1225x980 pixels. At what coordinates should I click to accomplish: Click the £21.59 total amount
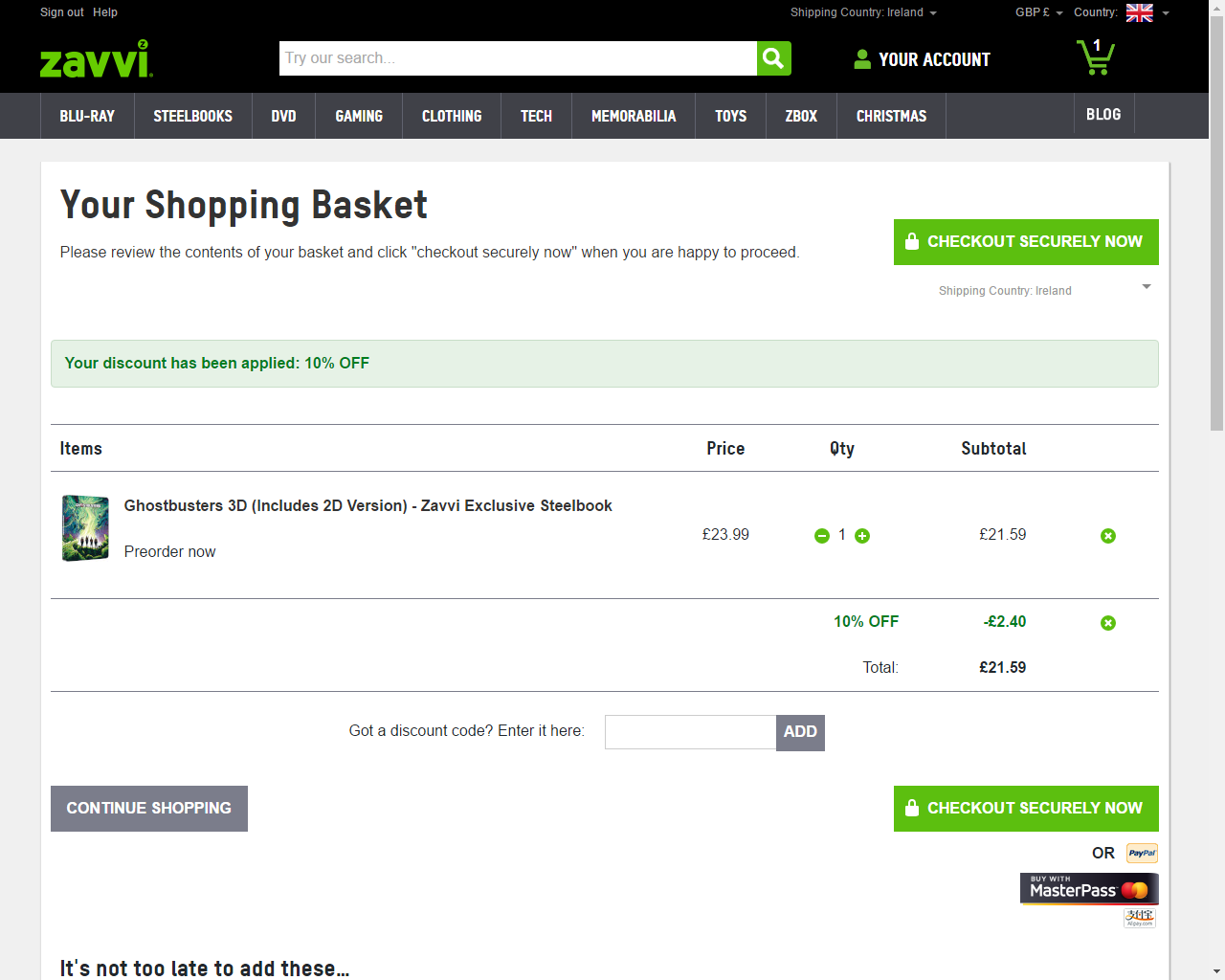click(1002, 667)
